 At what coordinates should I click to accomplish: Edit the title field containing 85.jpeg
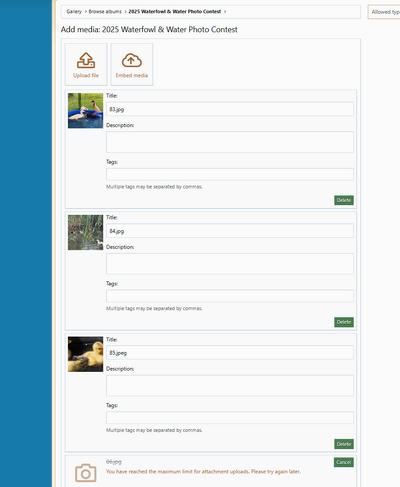(x=230, y=352)
